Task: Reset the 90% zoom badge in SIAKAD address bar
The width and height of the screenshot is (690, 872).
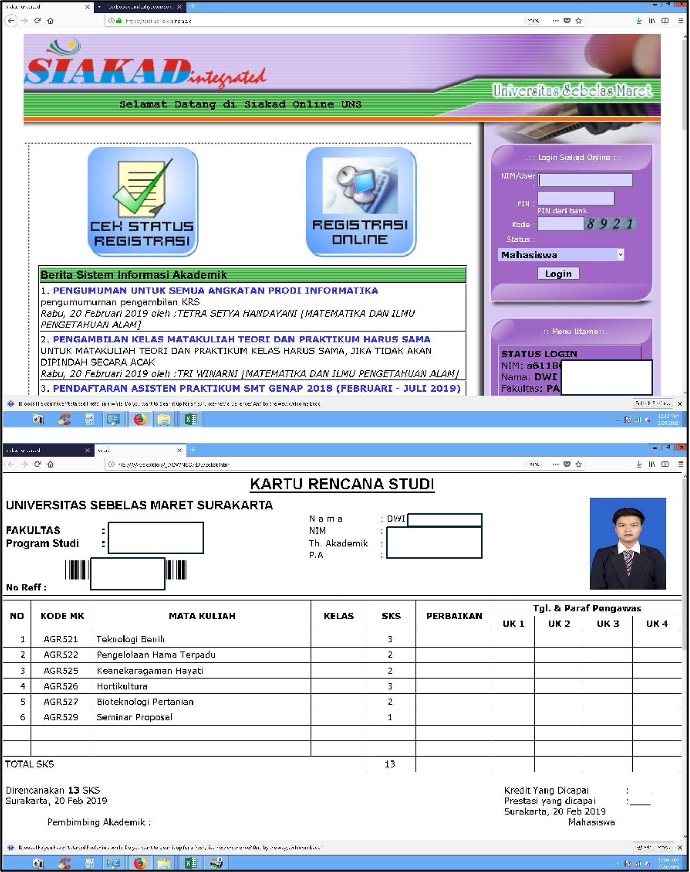Action: pos(533,21)
